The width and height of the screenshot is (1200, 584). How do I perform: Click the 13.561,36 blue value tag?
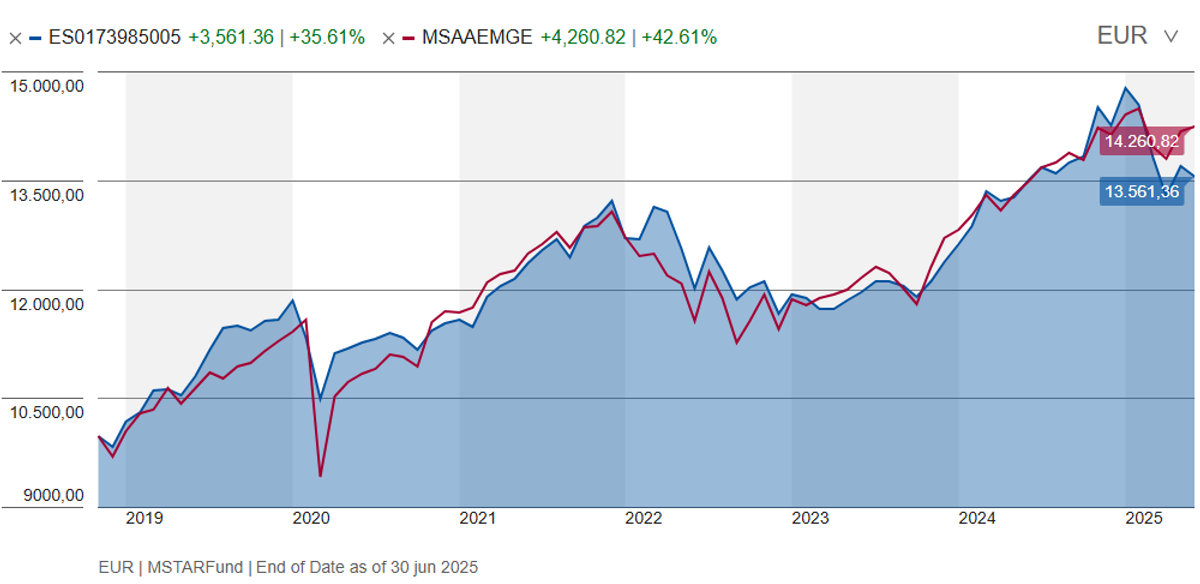(x=1141, y=191)
